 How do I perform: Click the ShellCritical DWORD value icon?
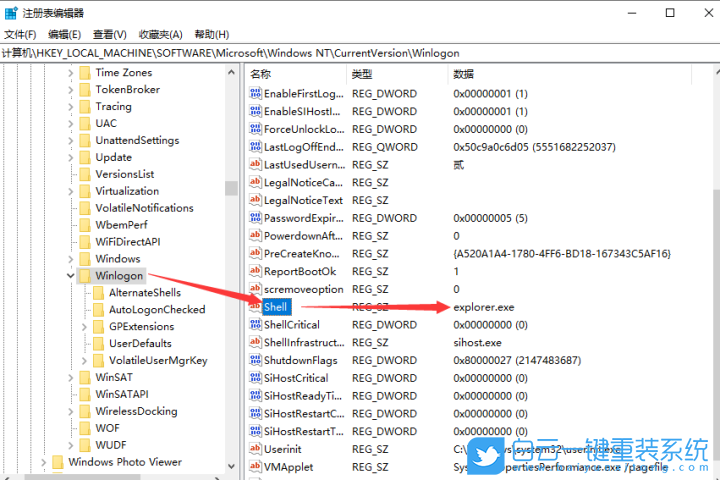[x=255, y=325]
